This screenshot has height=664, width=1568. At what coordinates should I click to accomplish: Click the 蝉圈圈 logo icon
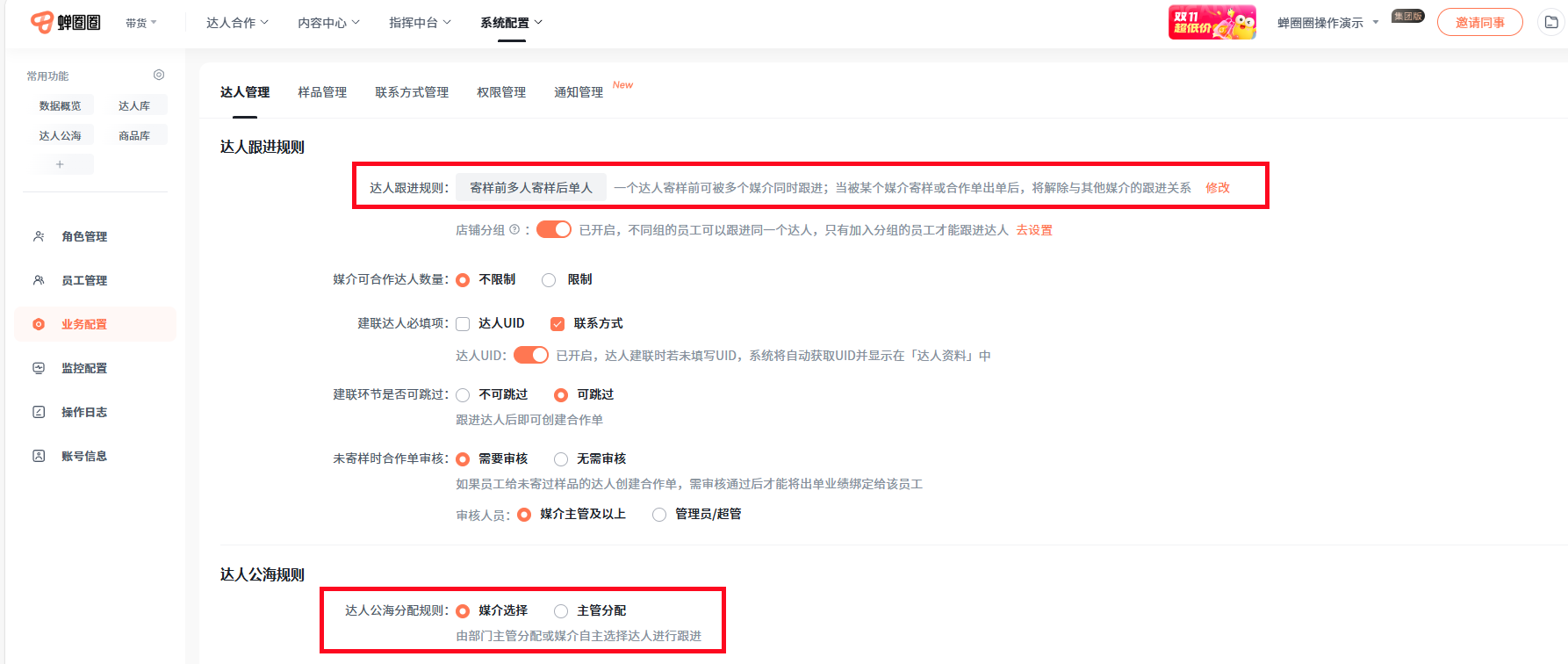pos(42,22)
